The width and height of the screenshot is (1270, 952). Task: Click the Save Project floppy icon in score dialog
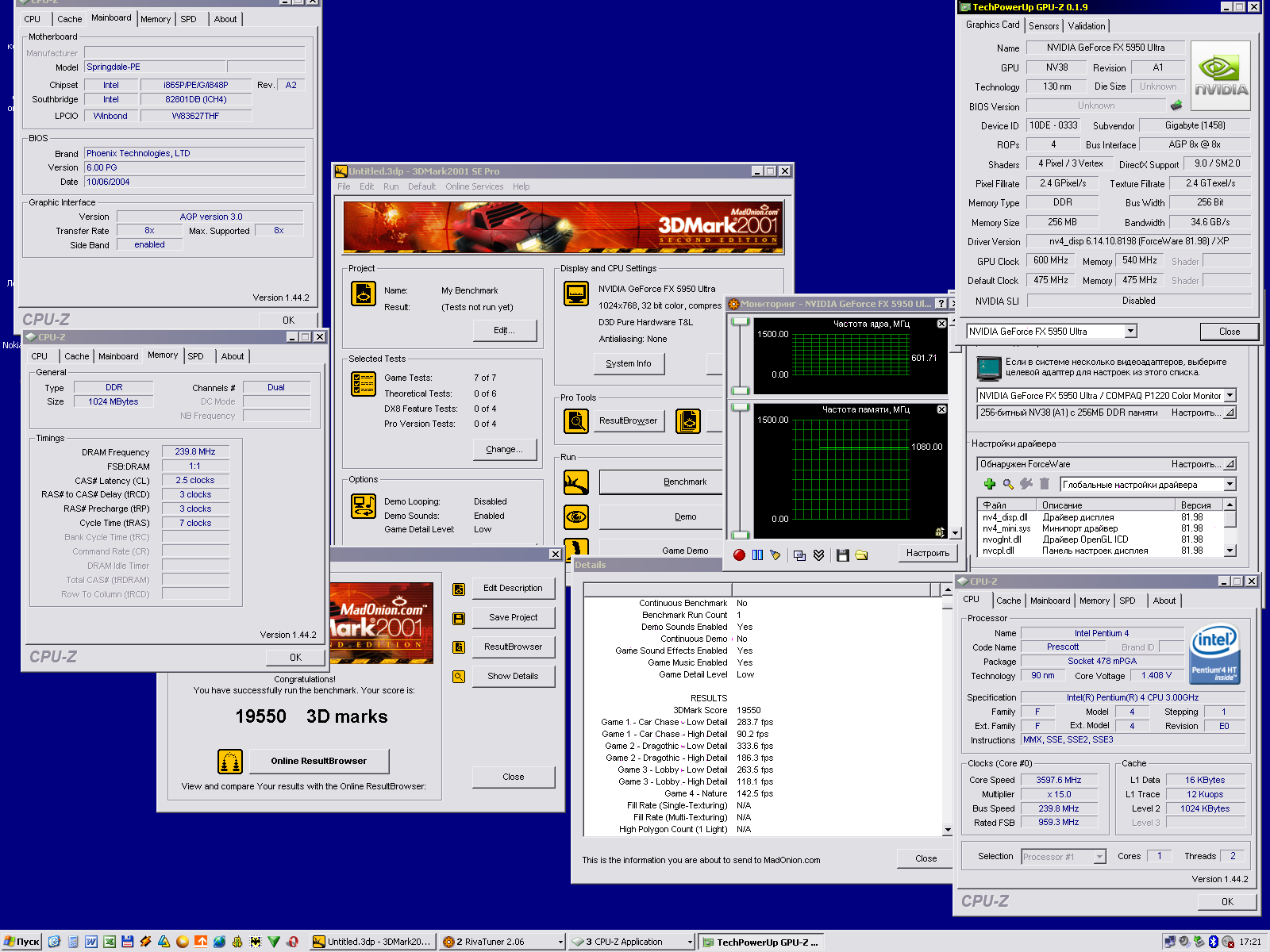point(459,618)
